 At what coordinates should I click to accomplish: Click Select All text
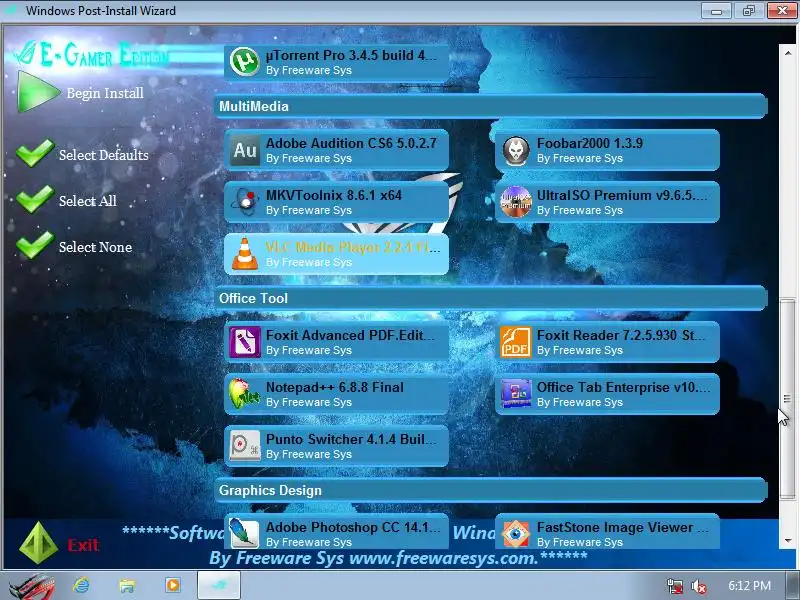pos(88,201)
